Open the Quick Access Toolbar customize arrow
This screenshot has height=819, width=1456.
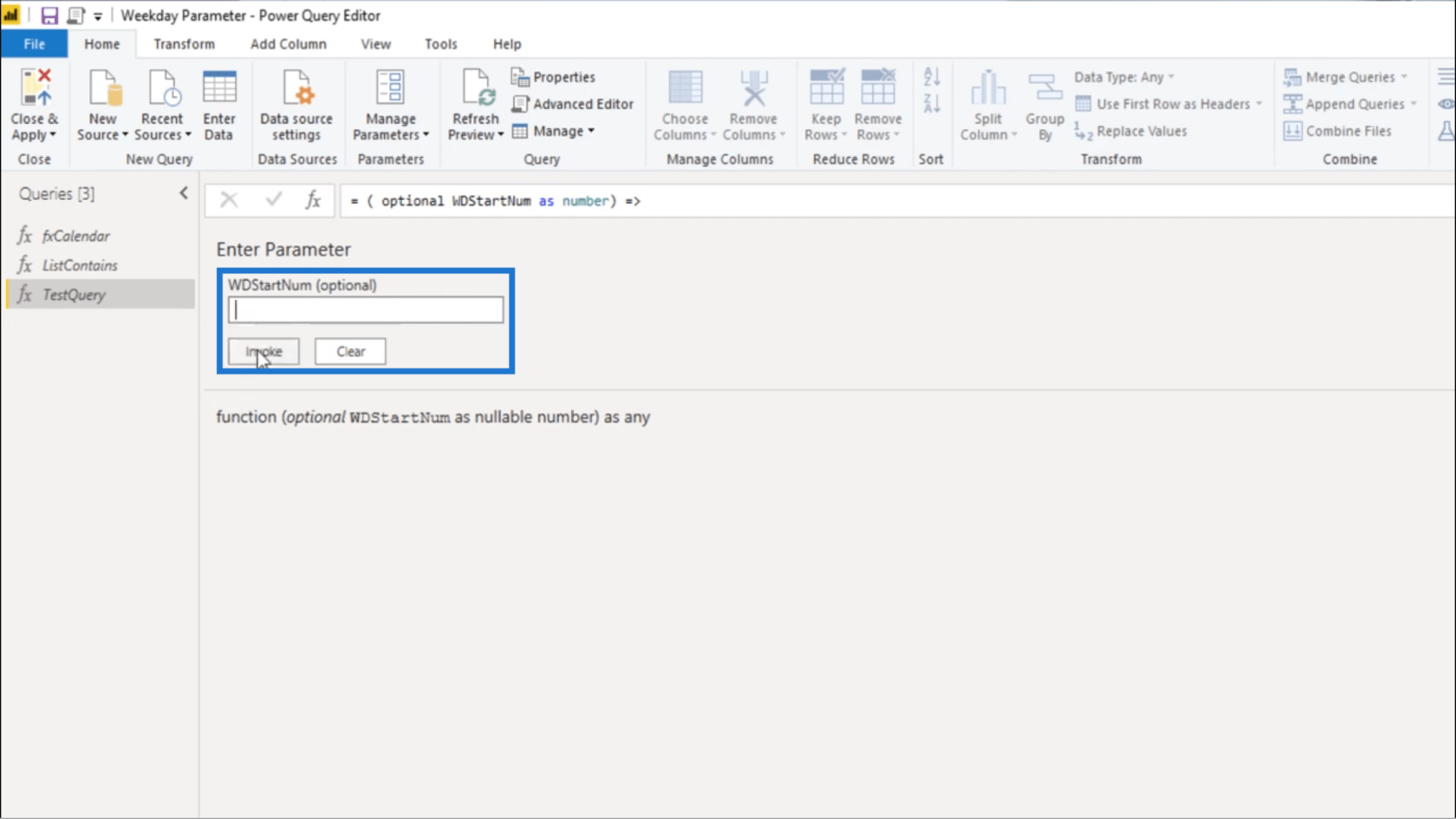click(98, 16)
